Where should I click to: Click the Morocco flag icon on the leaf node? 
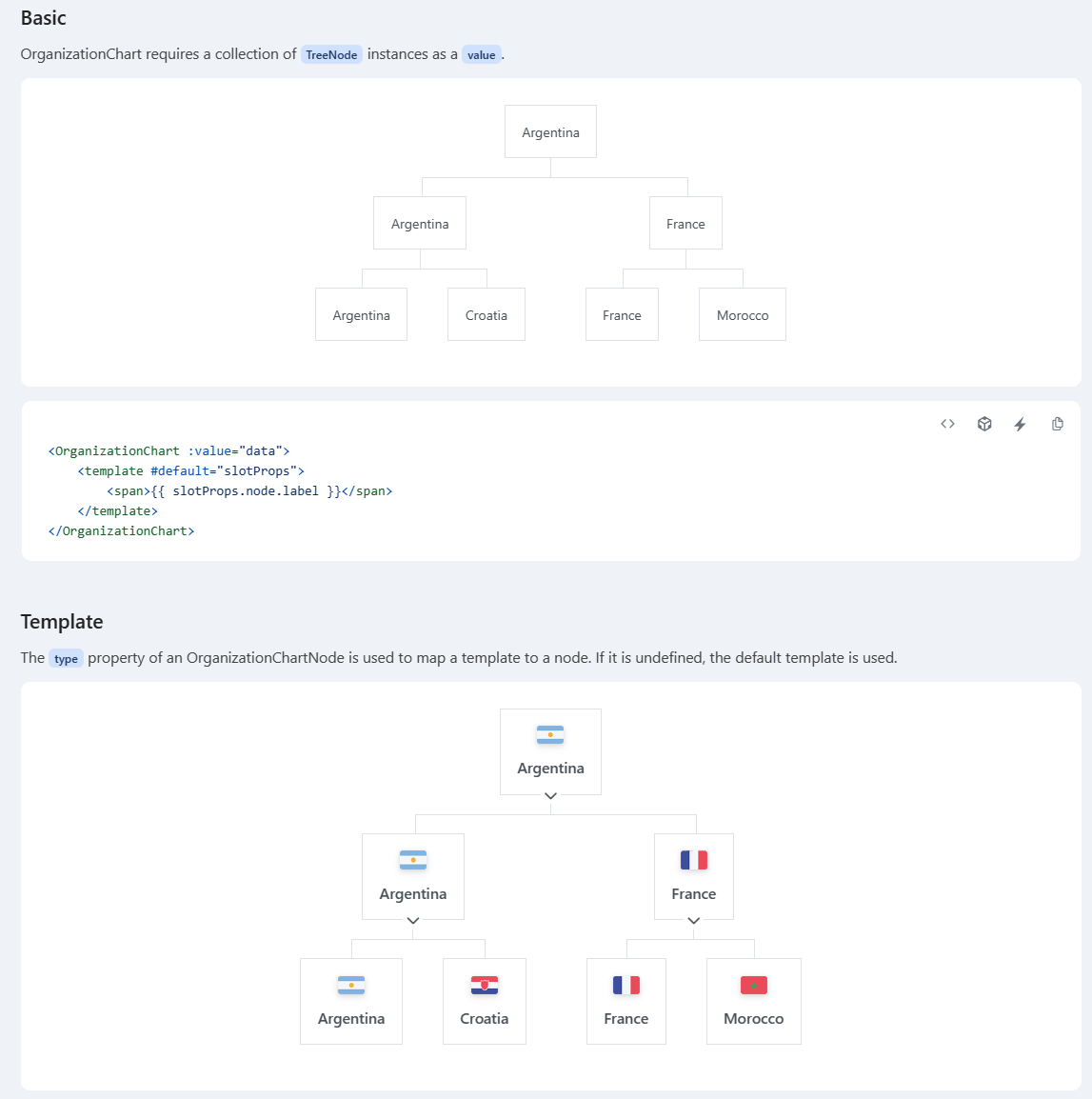753,985
